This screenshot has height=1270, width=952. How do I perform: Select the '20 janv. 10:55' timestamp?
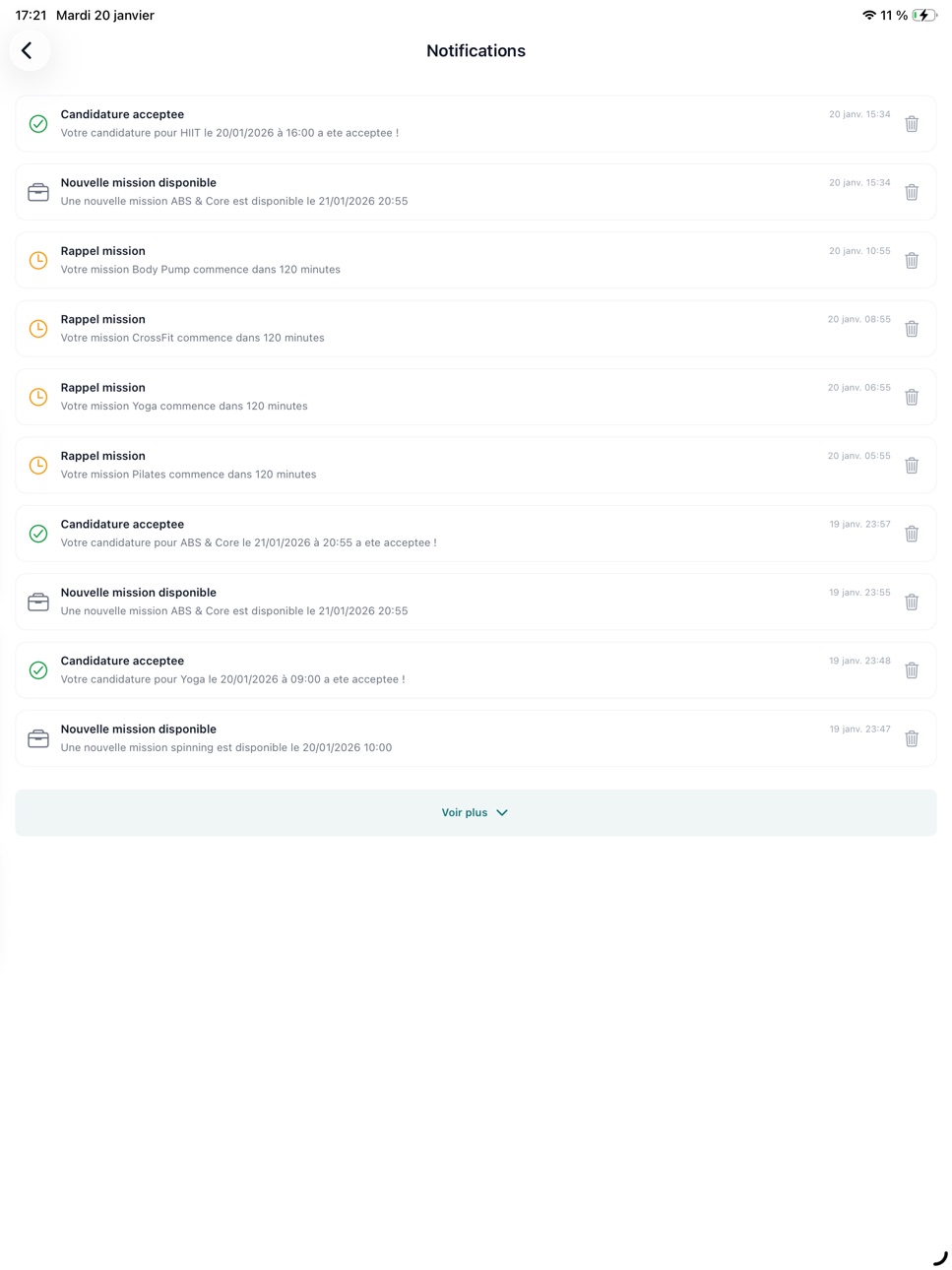pyautogui.click(x=859, y=251)
